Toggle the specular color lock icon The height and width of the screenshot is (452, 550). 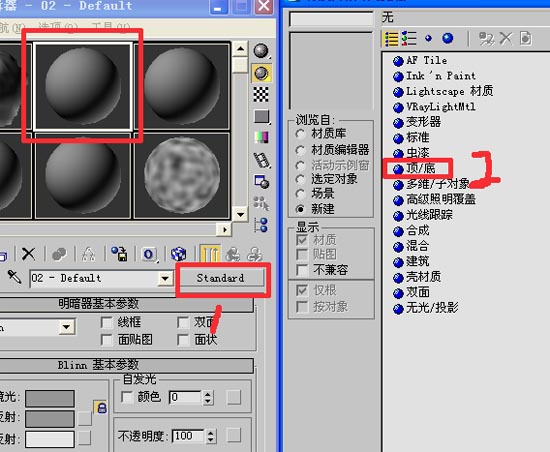pyautogui.click(x=101, y=407)
